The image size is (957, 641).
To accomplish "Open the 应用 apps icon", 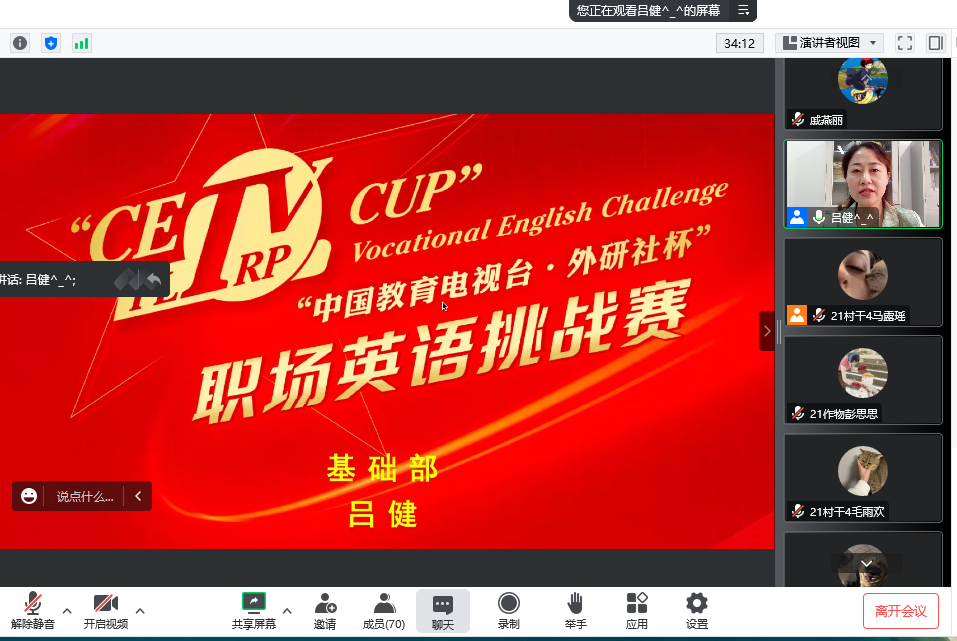I will (x=637, y=610).
